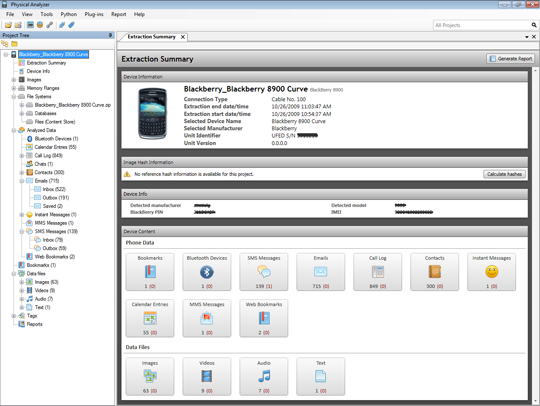The height and width of the screenshot is (406, 540).
Task: Open the tab list dropdown arrow
Action: coord(527,37)
